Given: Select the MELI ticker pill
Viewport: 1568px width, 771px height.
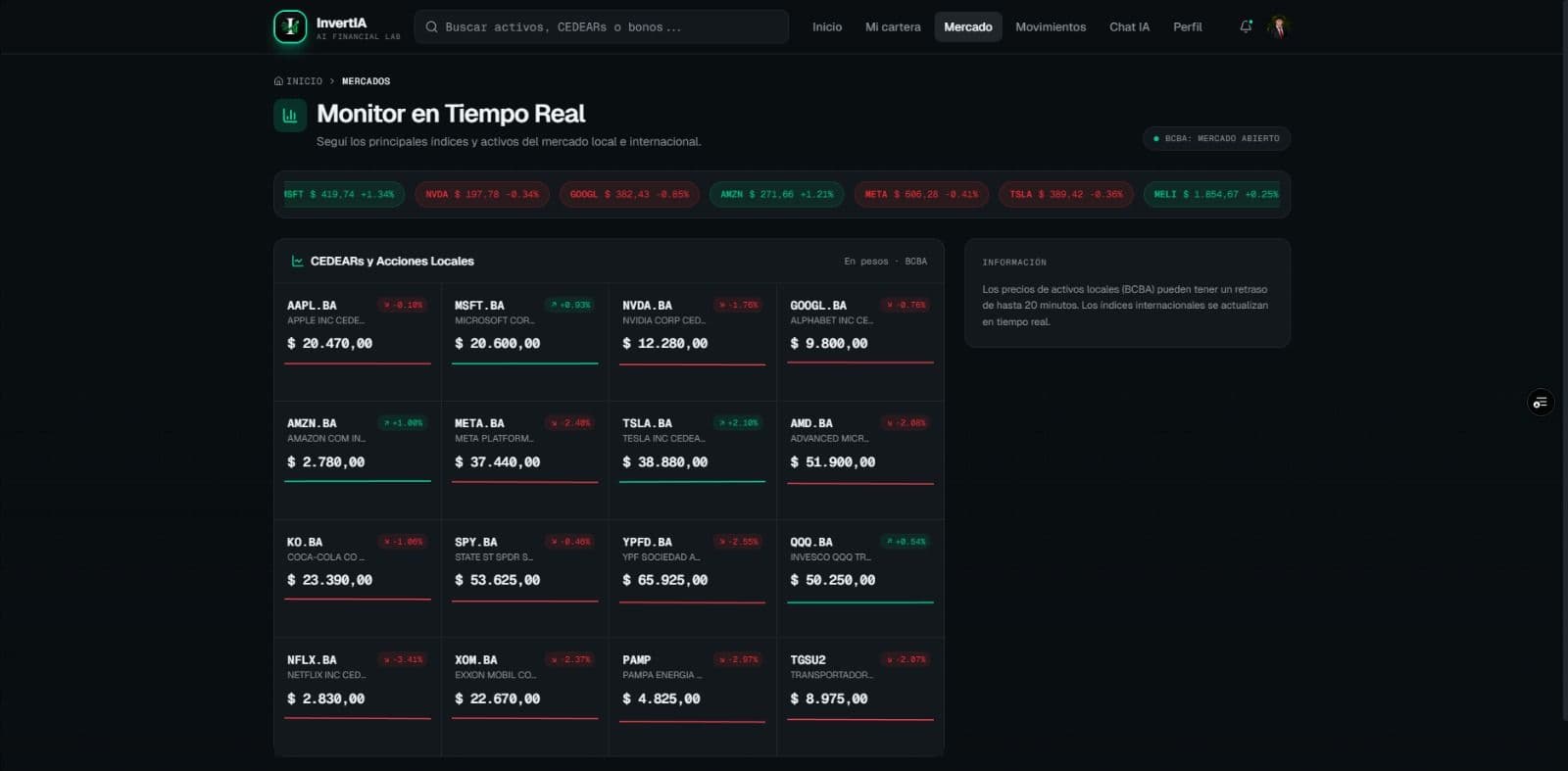Looking at the screenshot, I should pyautogui.click(x=1212, y=194).
